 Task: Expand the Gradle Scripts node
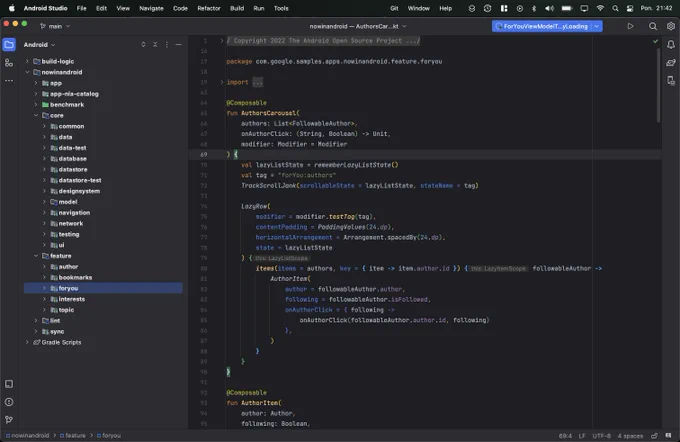point(27,342)
